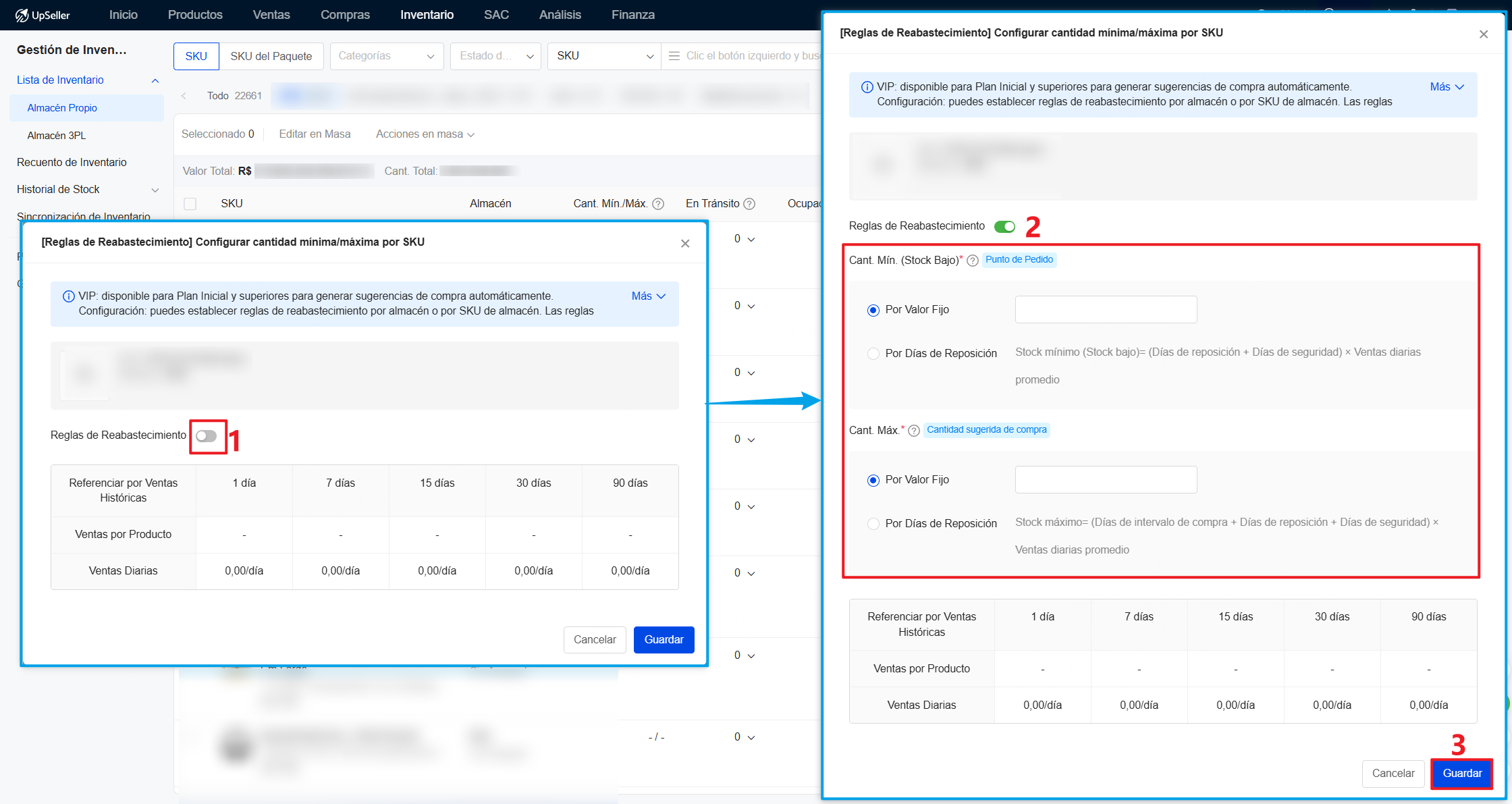Close the dialog with disabled rules toggle
The image size is (1512, 804).
click(x=685, y=244)
